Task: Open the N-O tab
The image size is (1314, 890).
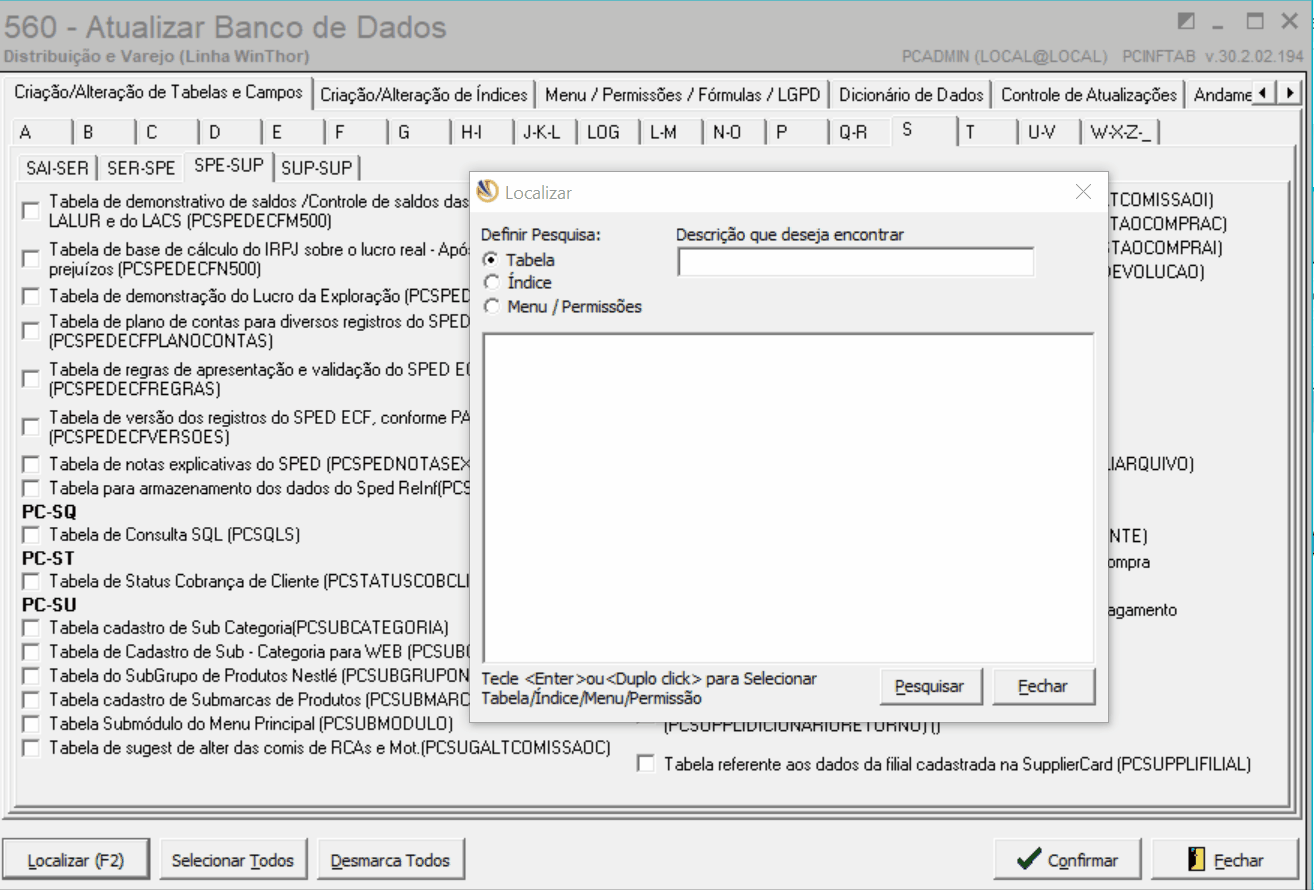Action: point(734,132)
